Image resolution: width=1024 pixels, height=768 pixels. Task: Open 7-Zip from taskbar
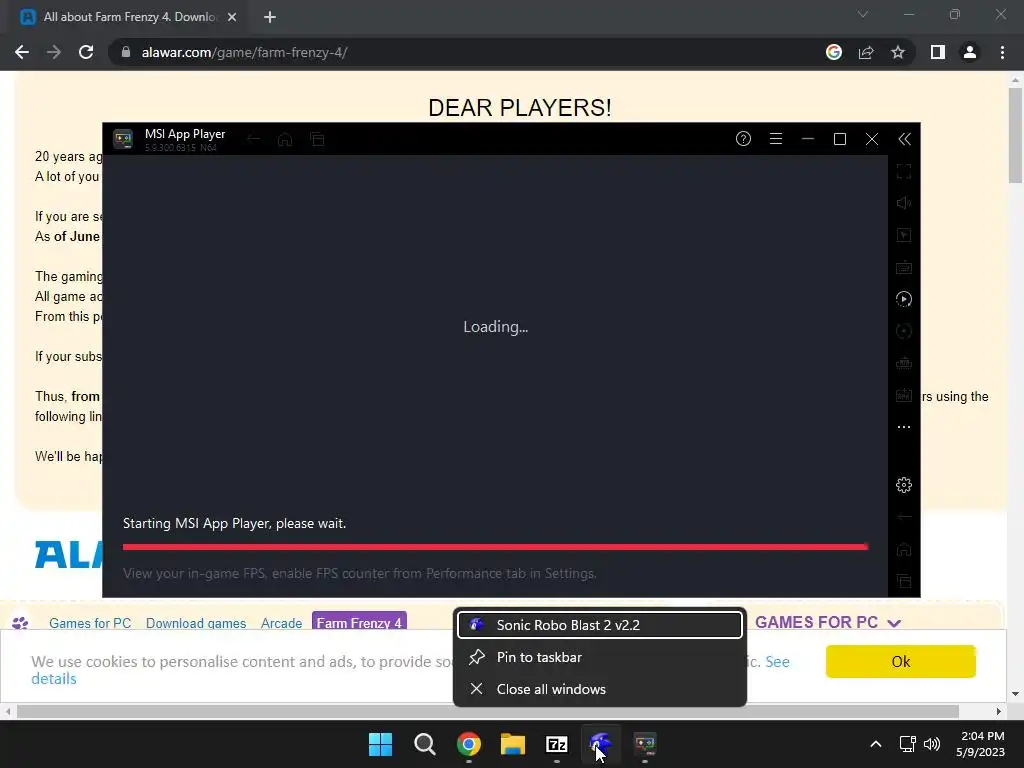click(556, 744)
